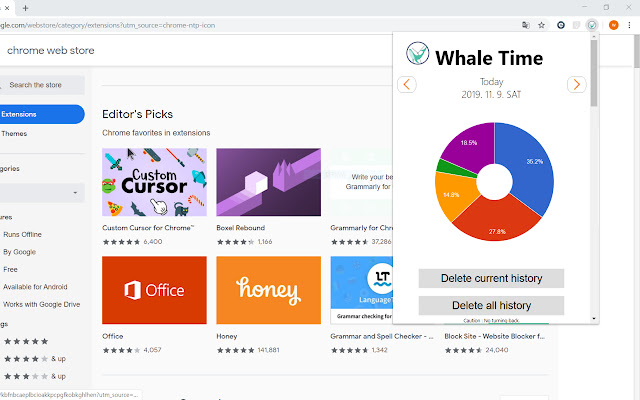Viewport: 640px width, 400px height.
Task: Click the Office 4,057 rating count
Action: click(152, 350)
